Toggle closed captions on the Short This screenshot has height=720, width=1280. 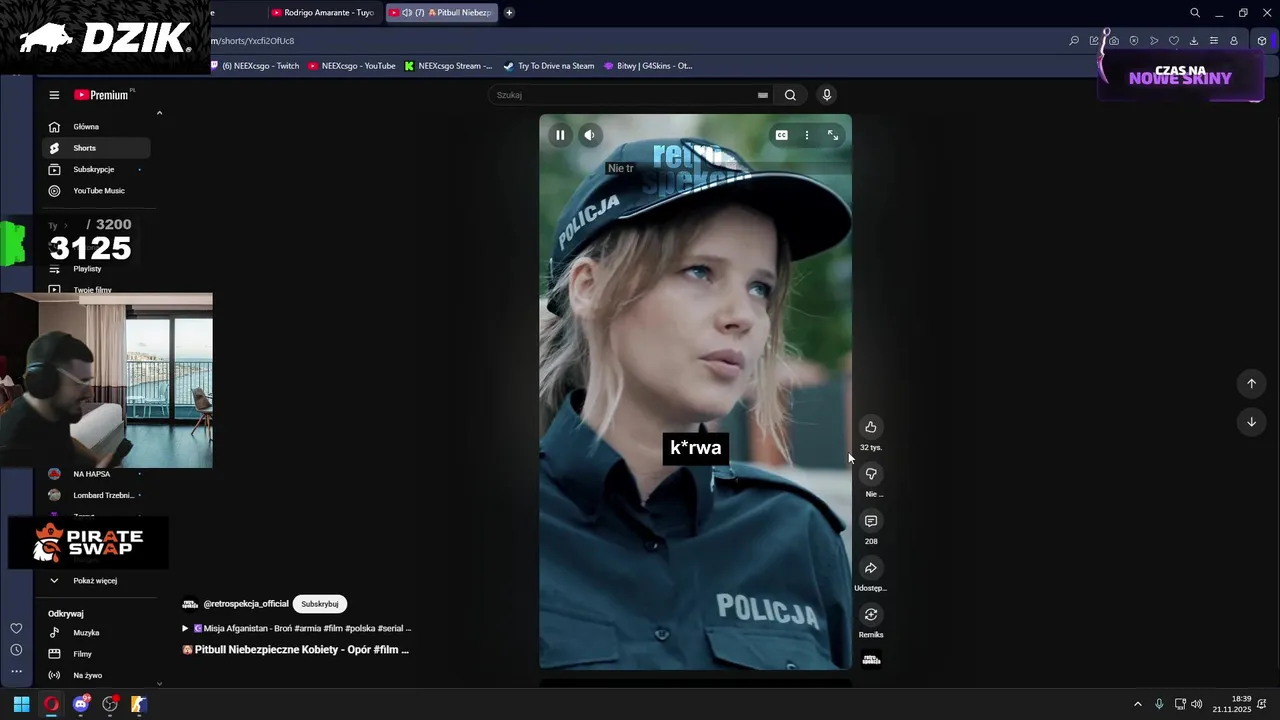782,135
